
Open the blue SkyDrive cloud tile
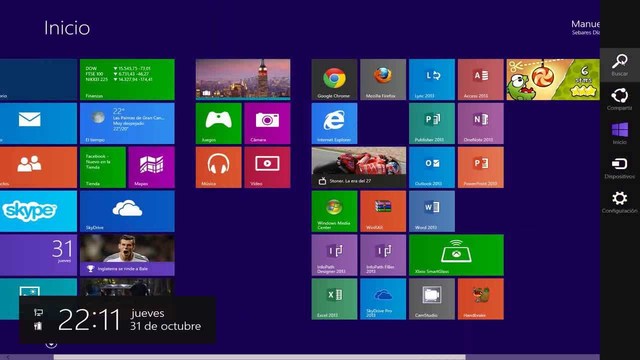click(x=127, y=211)
